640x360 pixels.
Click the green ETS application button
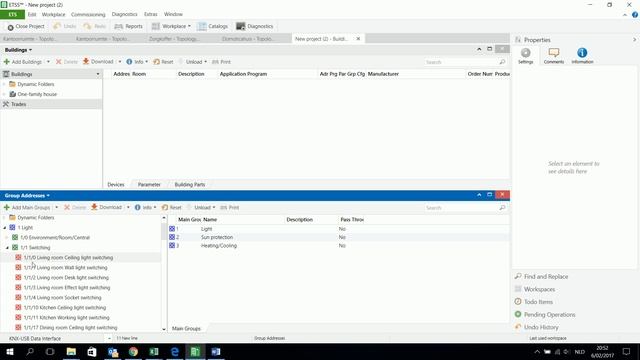[12, 14]
